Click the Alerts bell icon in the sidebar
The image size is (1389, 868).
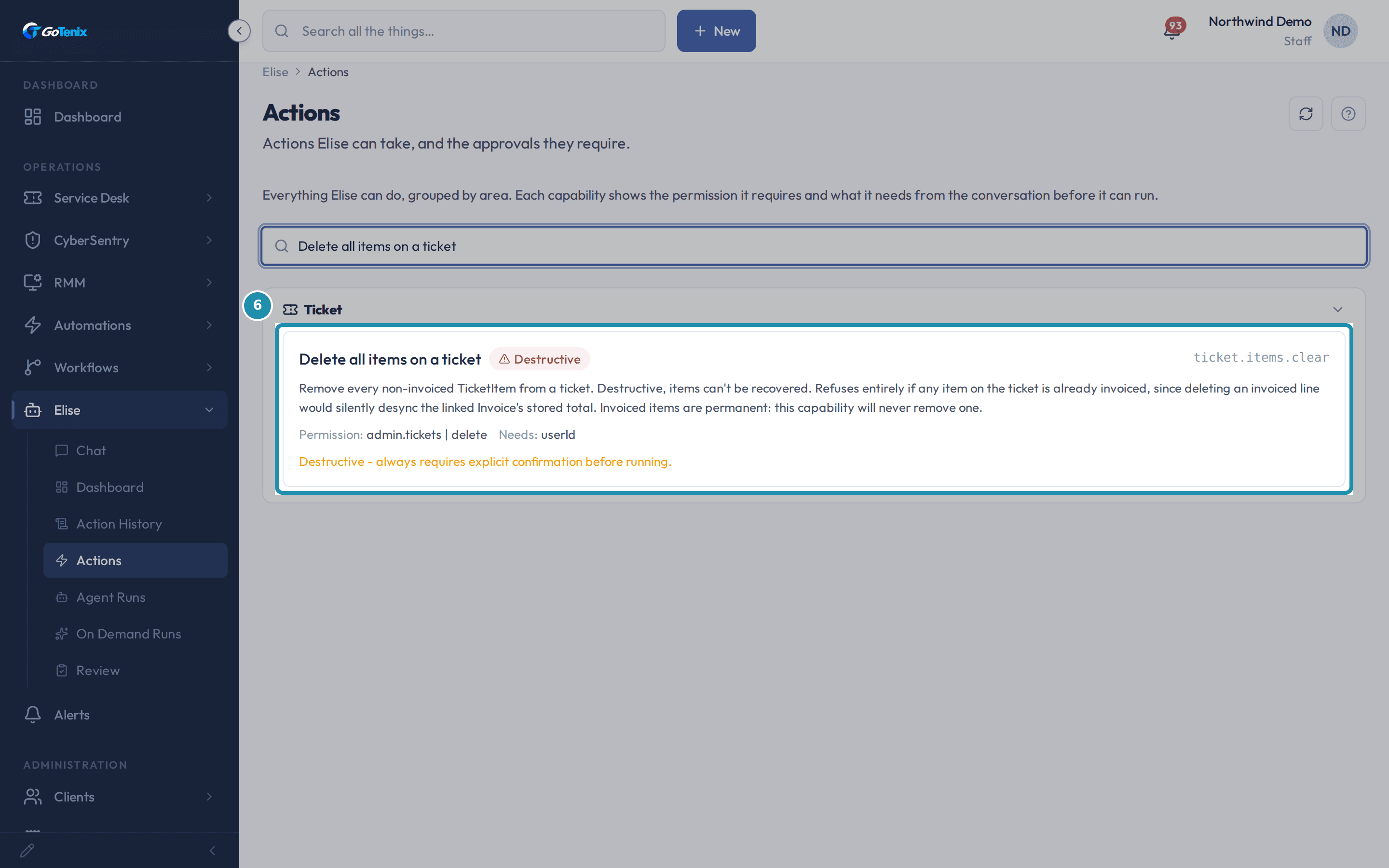point(33,715)
